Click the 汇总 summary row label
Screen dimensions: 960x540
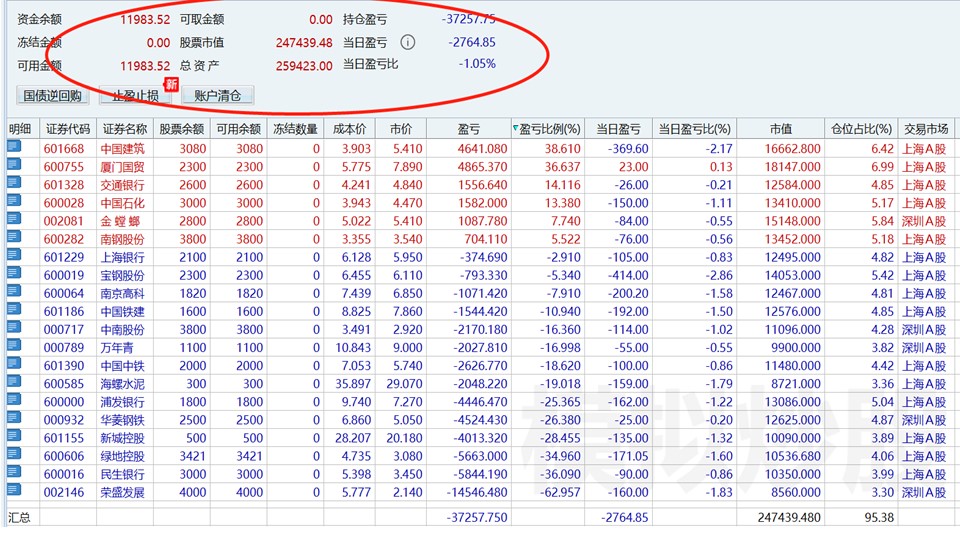[19, 517]
